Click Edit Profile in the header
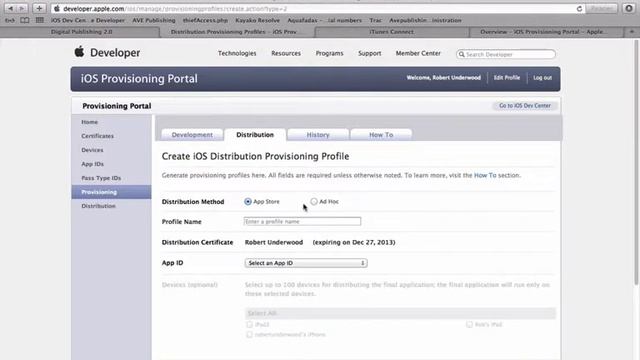This screenshot has width=640, height=360. (507, 78)
